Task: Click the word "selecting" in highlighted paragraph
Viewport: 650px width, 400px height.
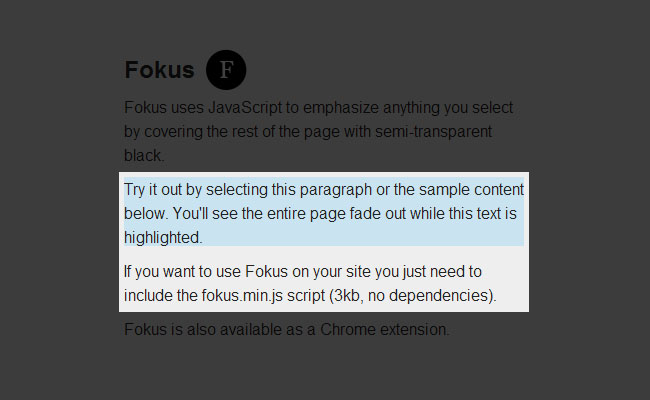Action: tap(255, 190)
